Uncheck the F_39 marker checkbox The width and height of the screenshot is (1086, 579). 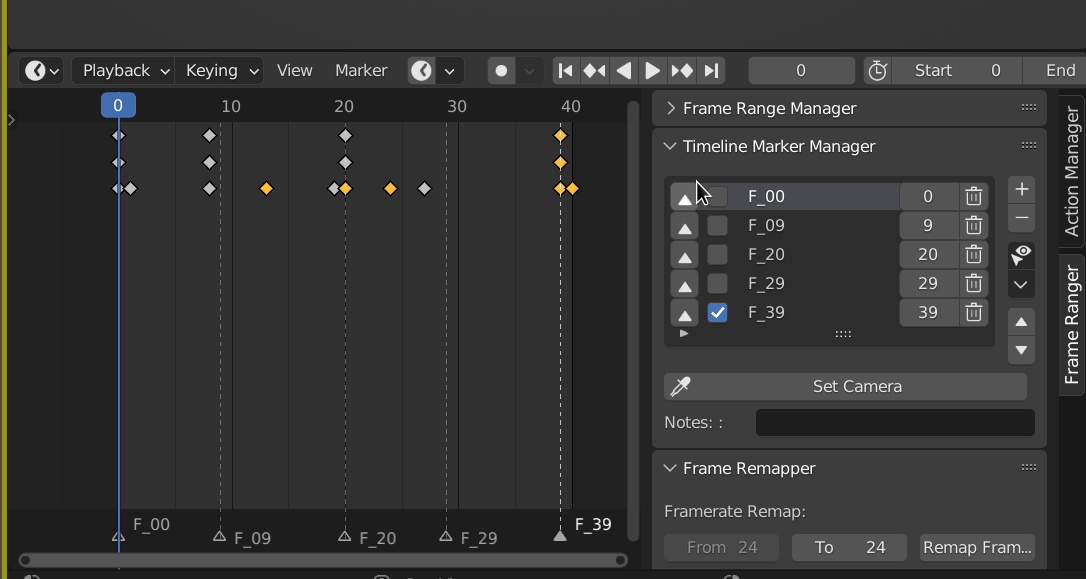[717, 312]
